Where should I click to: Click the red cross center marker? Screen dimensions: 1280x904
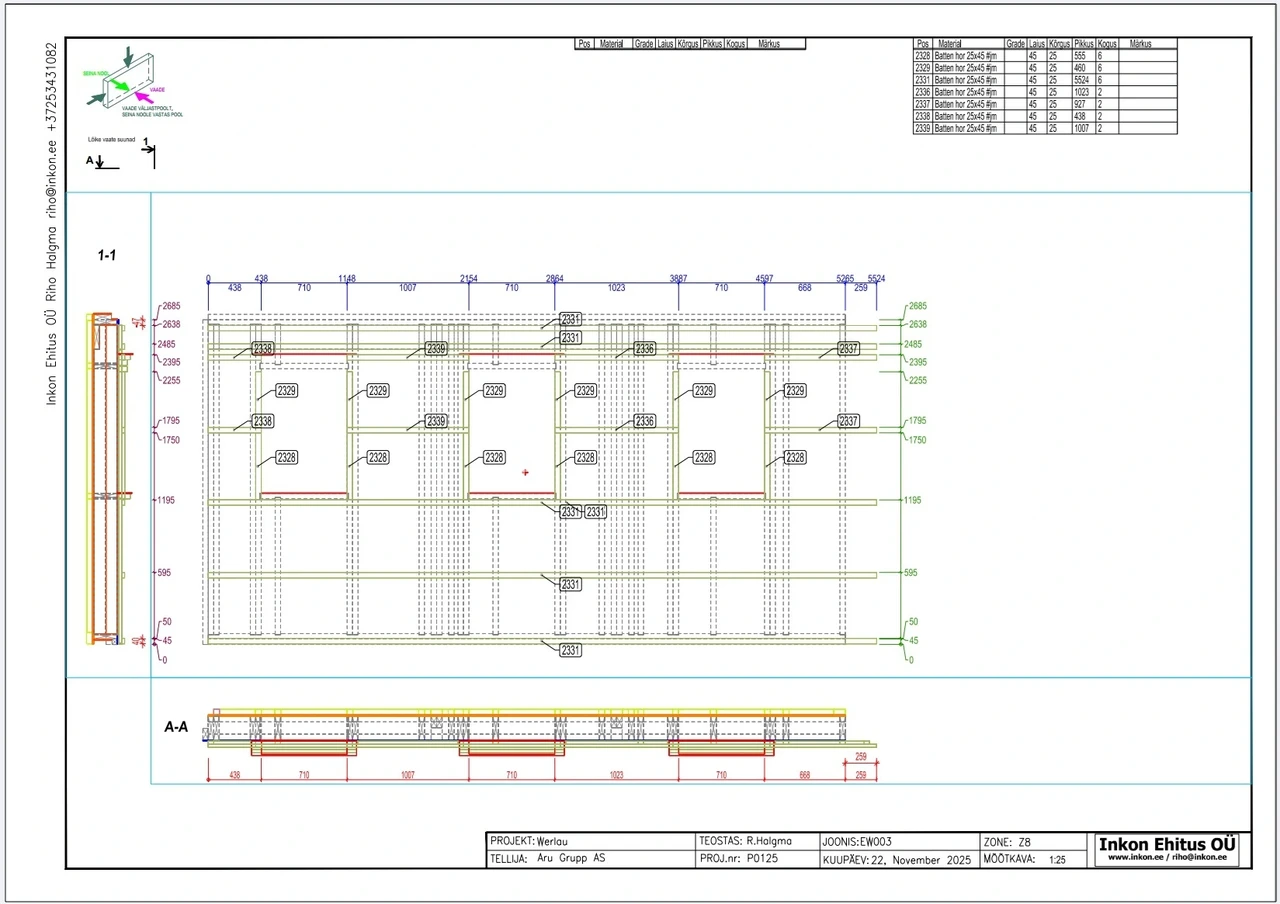tap(525, 472)
